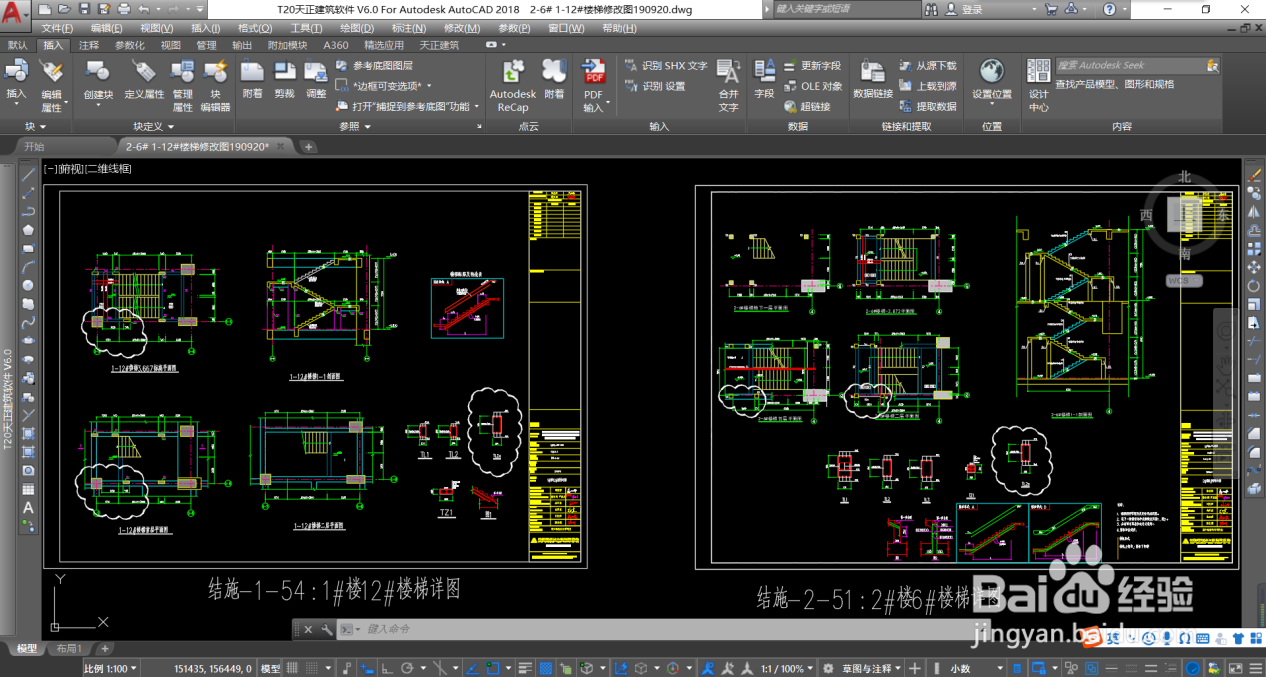Open the 文件(F) menu
Image resolution: width=1266 pixels, height=677 pixels.
pyautogui.click(x=57, y=28)
